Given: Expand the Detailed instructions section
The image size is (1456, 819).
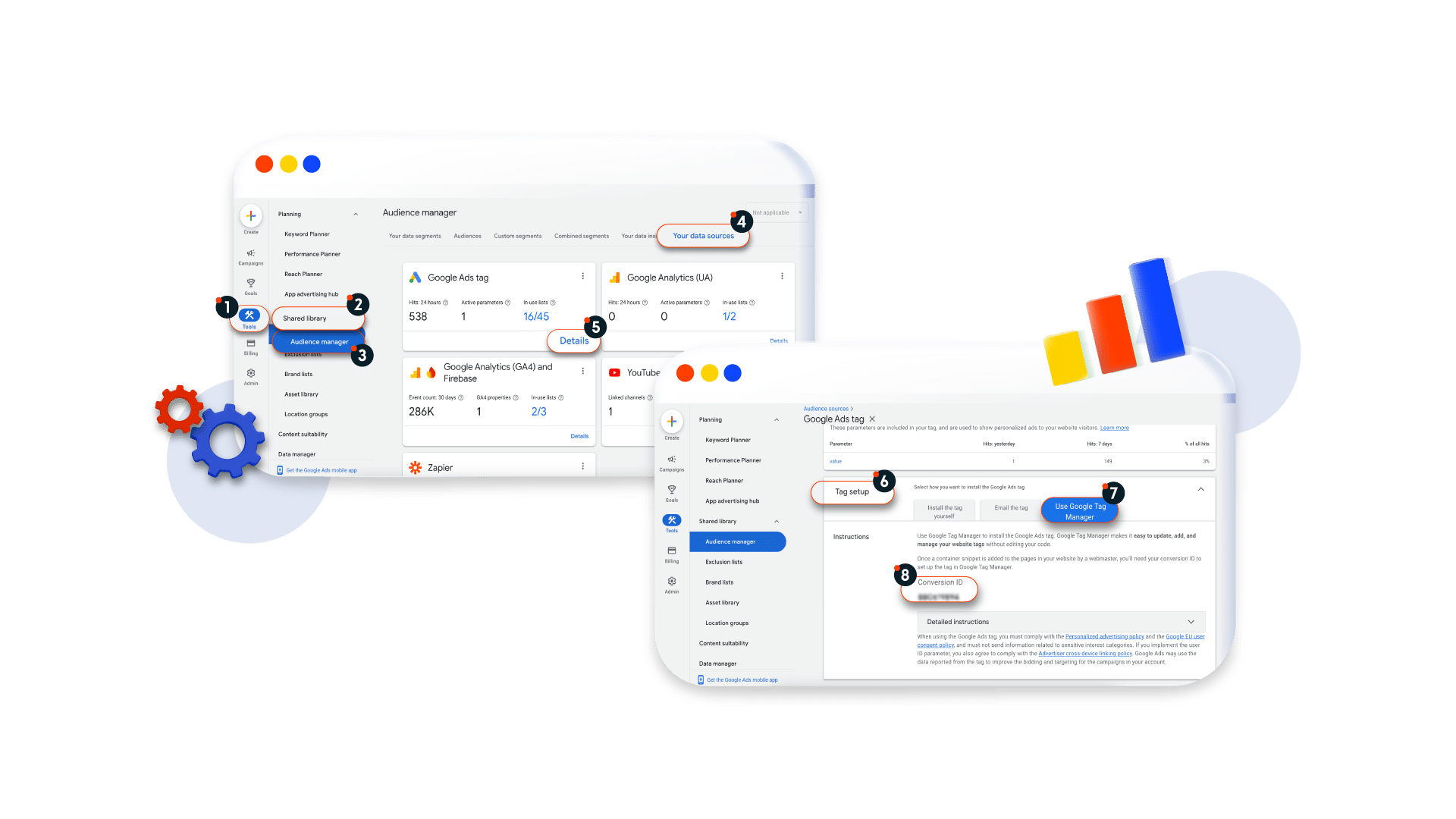Looking at the screenshot, I should [x=1059, y=621].
